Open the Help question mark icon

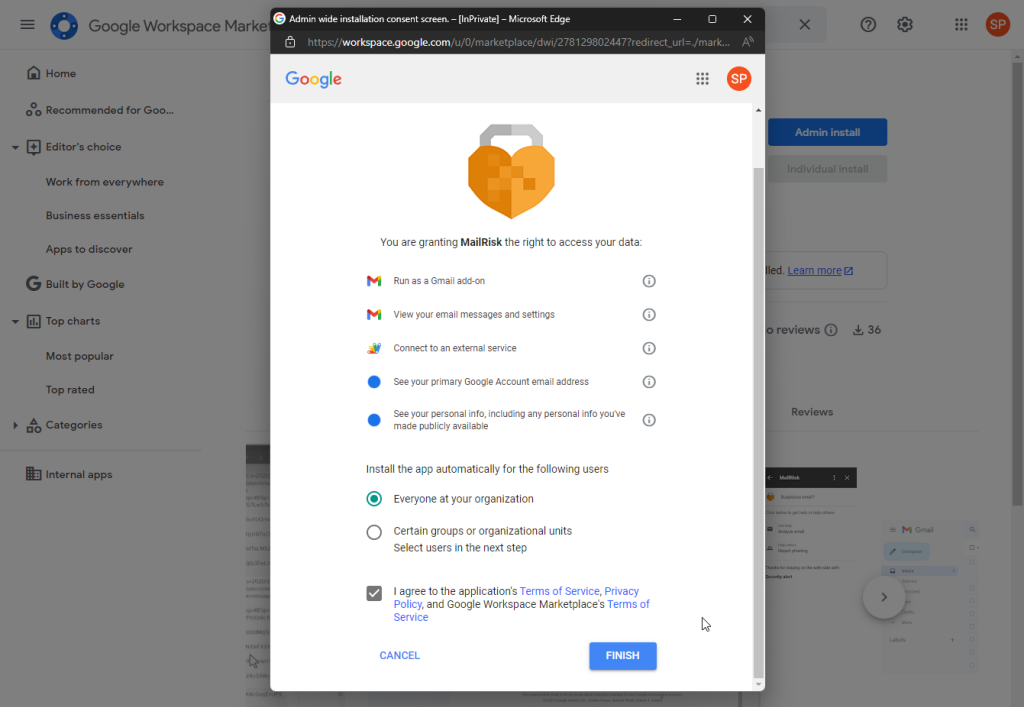pos(868,25)
